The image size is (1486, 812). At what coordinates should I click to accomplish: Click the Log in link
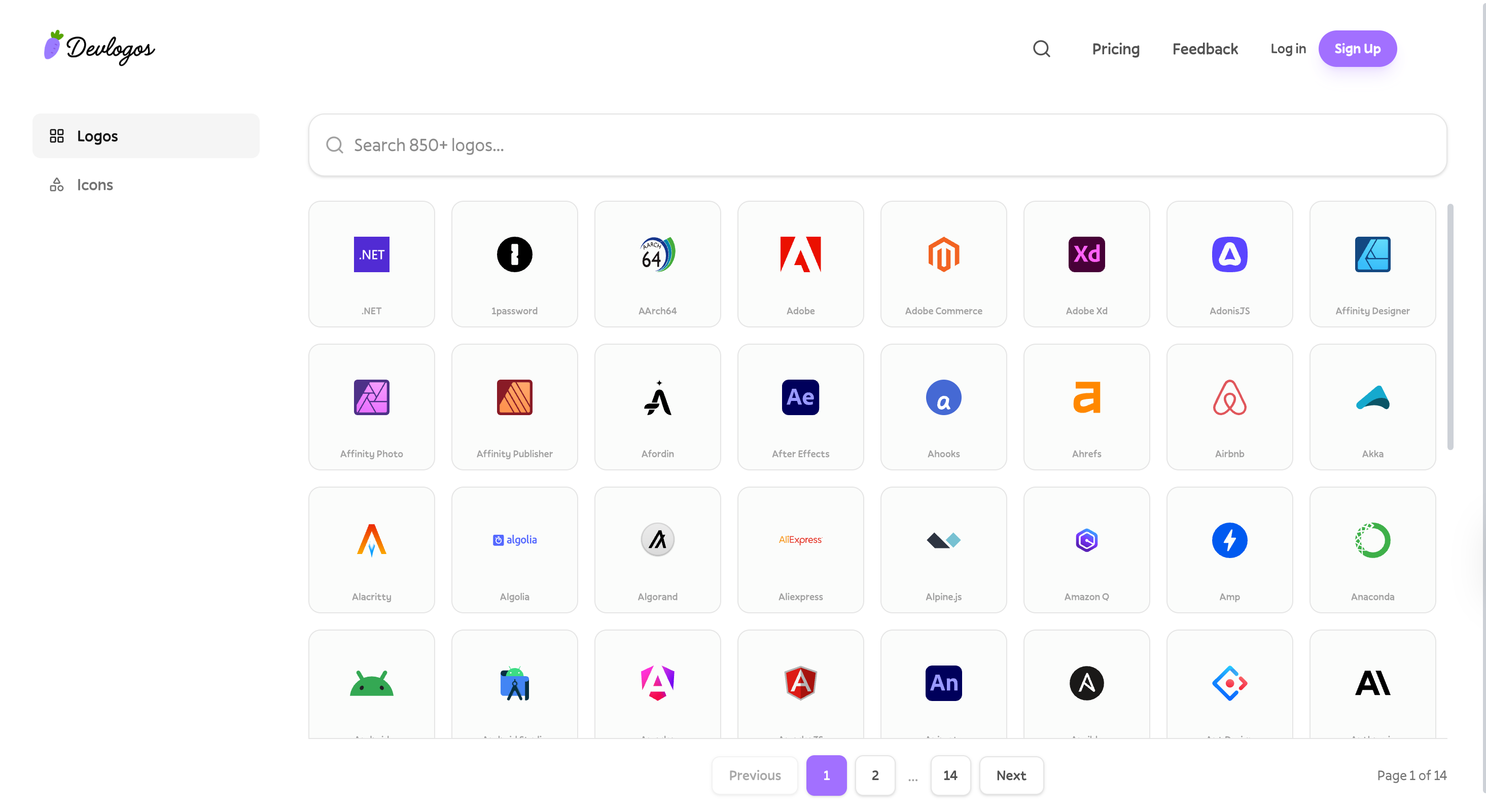(1288, 49)
